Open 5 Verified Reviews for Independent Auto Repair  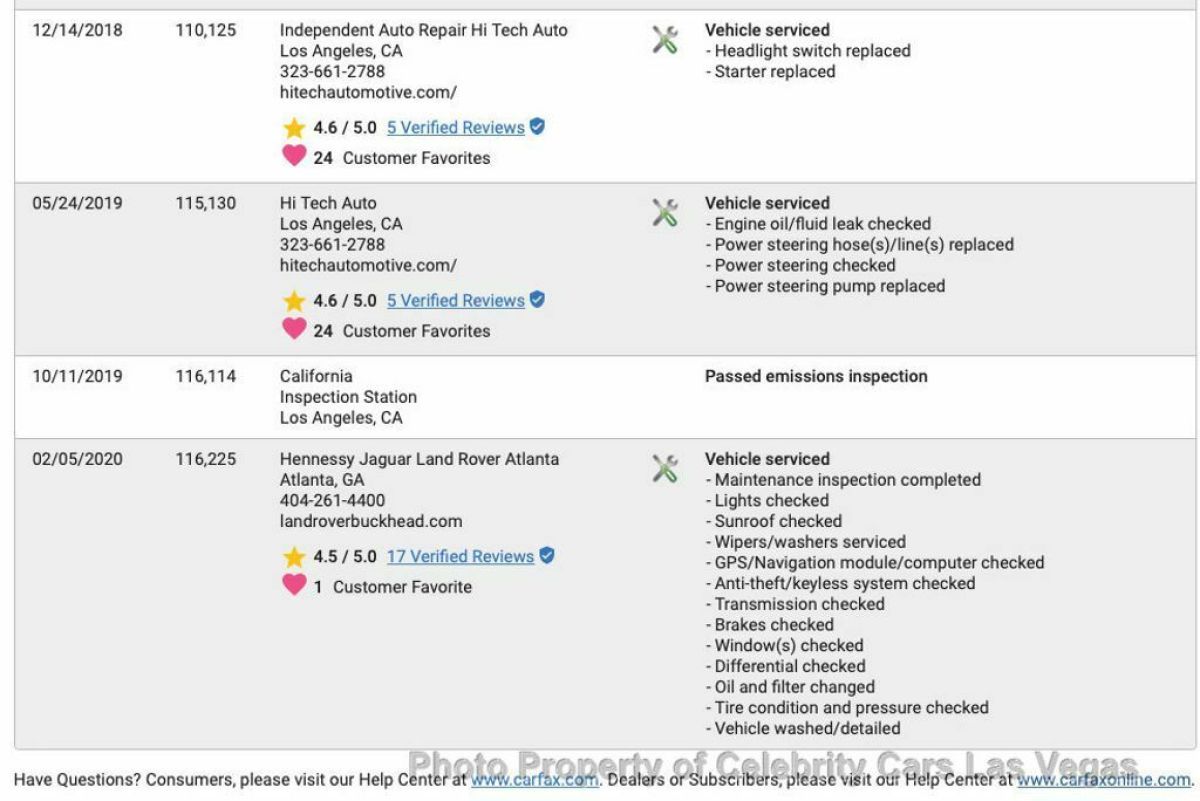coord(455,128)
